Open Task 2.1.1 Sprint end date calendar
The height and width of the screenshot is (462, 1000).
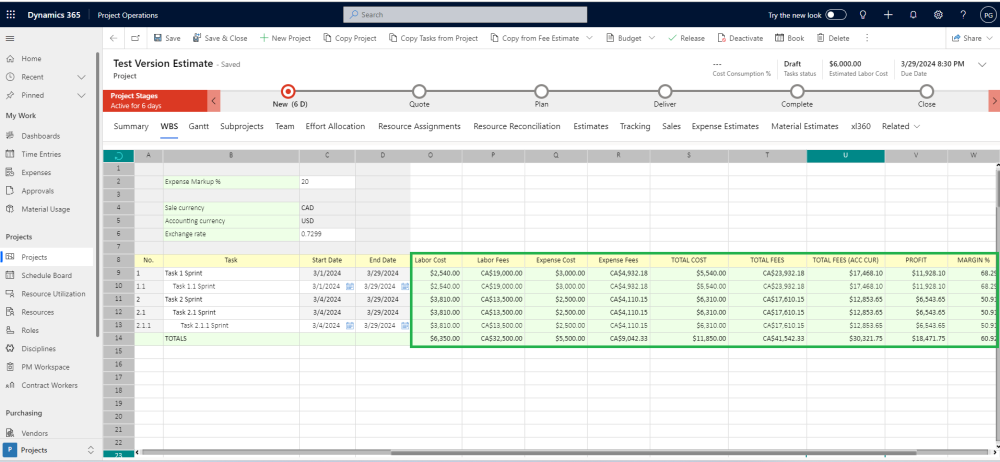404,325
